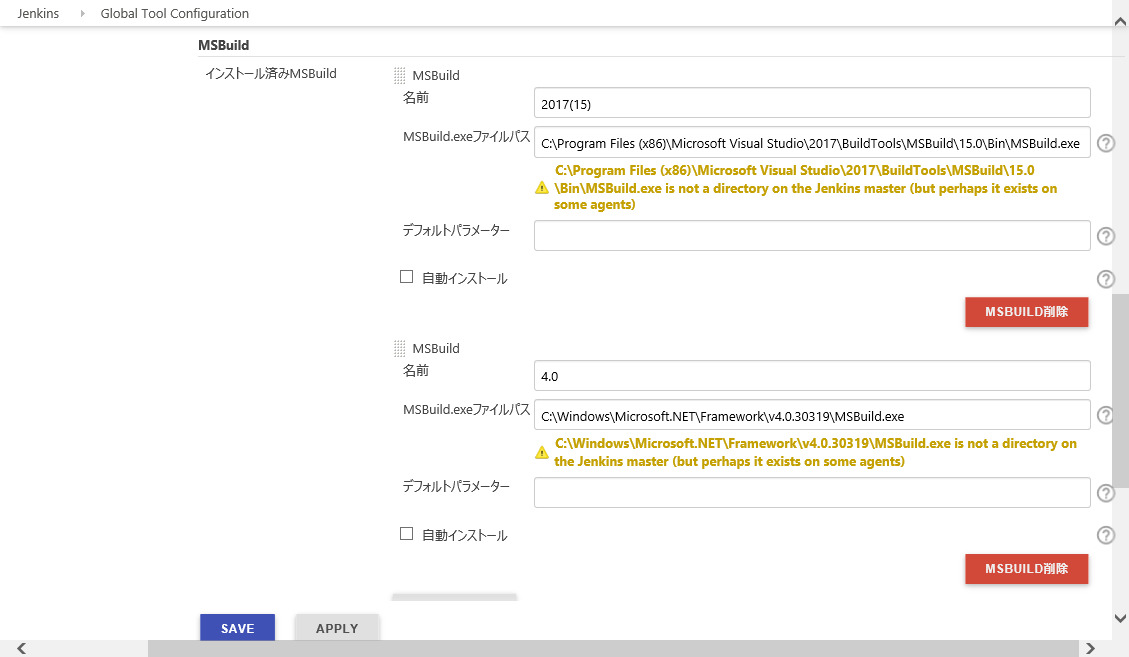
Task: Click the 自動インストール label of the 2017(15) entry
Action: pyautogui.click(x=464, y=278)
